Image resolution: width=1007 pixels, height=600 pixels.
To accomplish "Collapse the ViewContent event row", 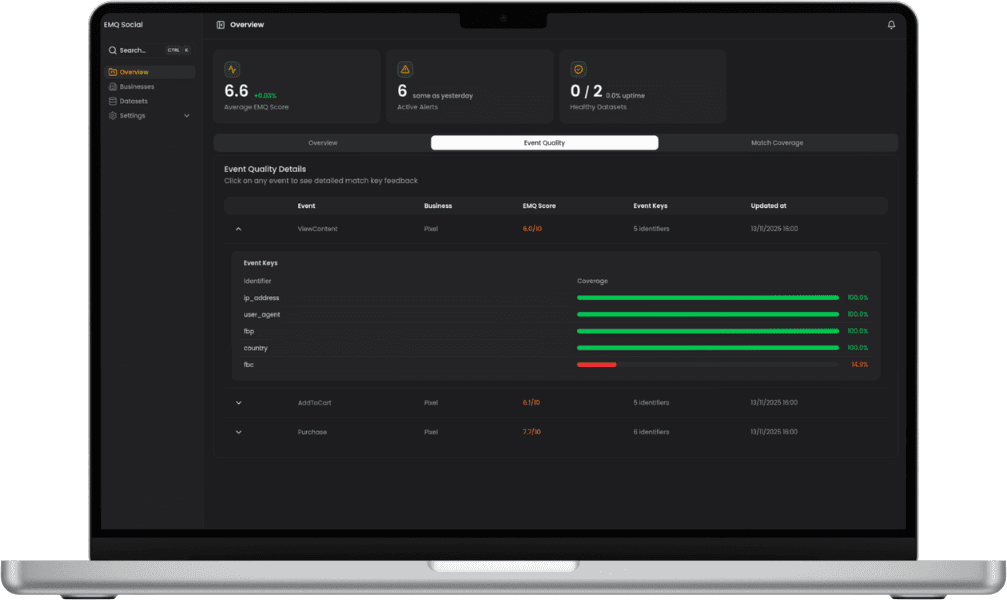I will [238, 229].
